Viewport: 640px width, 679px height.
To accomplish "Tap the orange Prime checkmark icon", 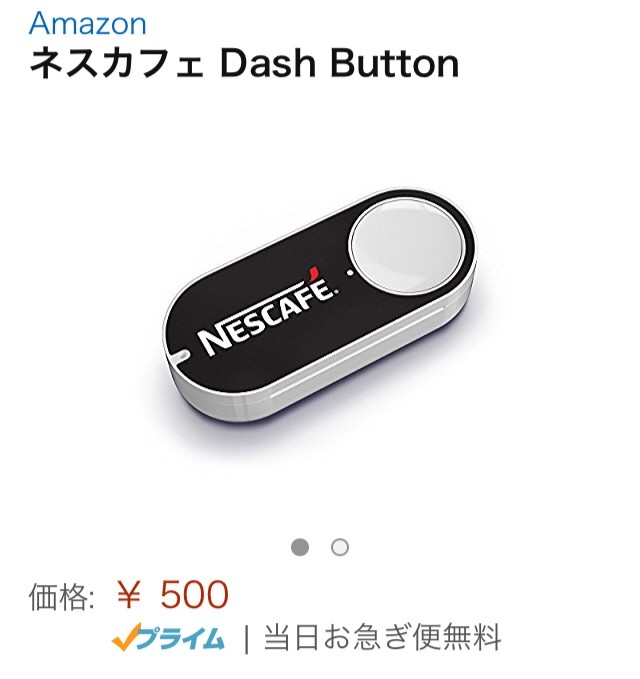I will point(126,636).
